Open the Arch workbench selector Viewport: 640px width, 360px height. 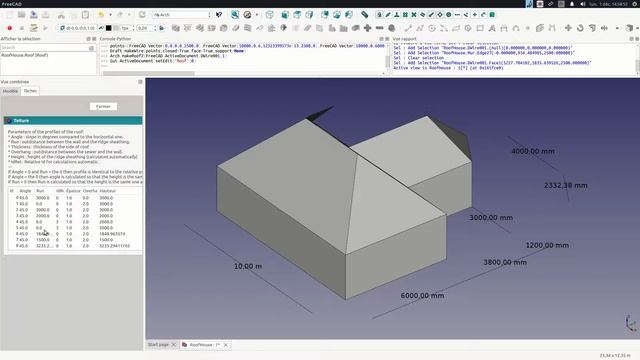pos(182,15)
